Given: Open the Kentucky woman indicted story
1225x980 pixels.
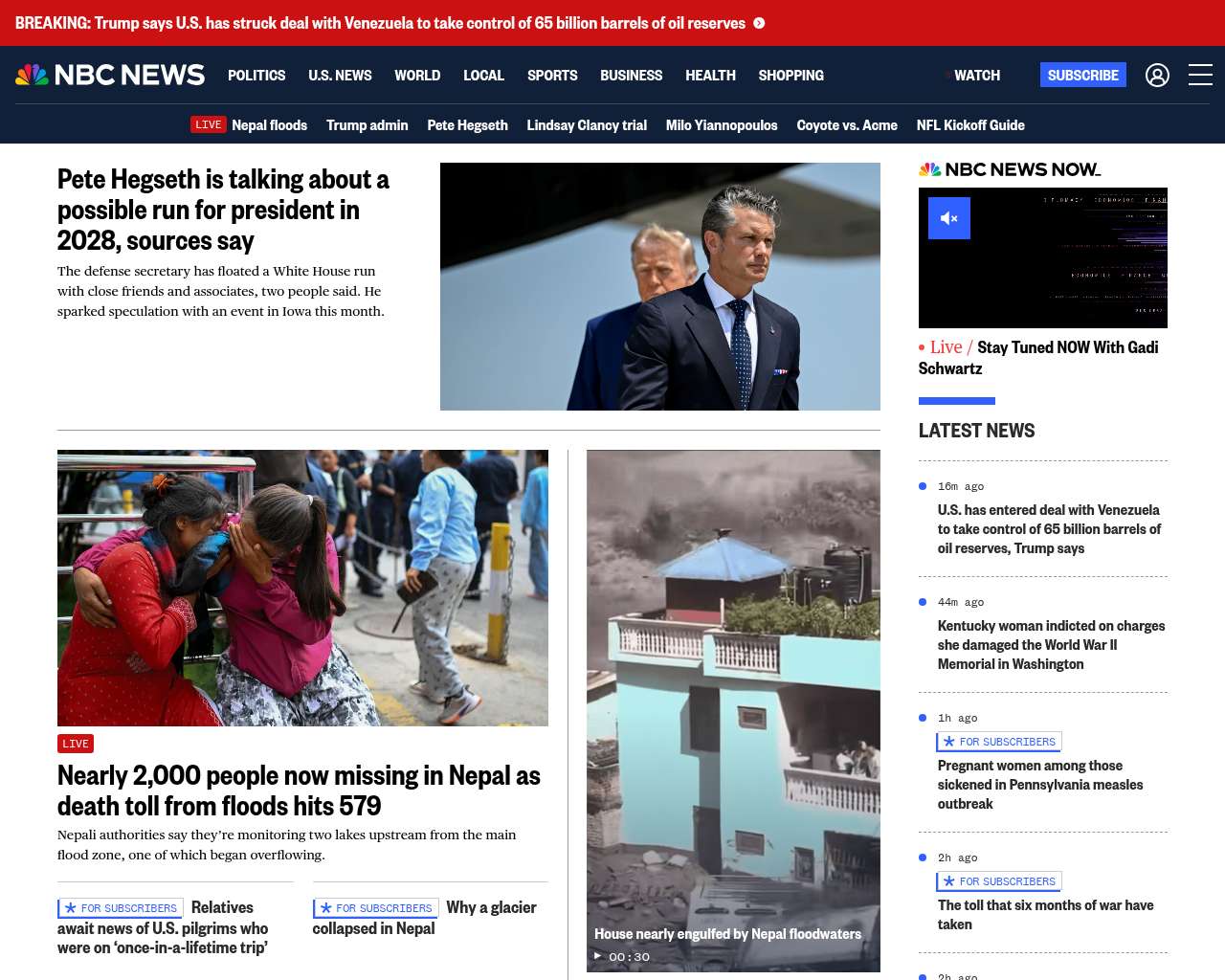Looking at the screenshot, I should click(x=1051, y=645).
